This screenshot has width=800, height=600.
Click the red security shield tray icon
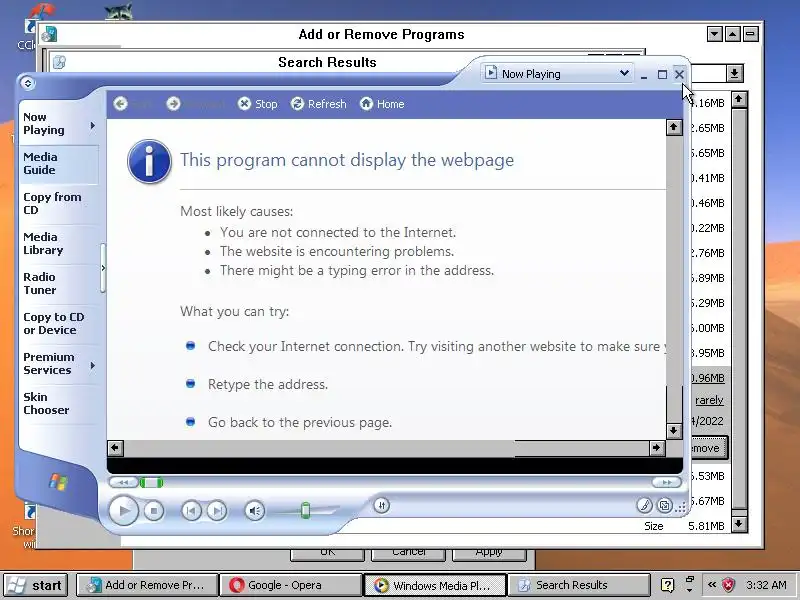coord(729,585)
